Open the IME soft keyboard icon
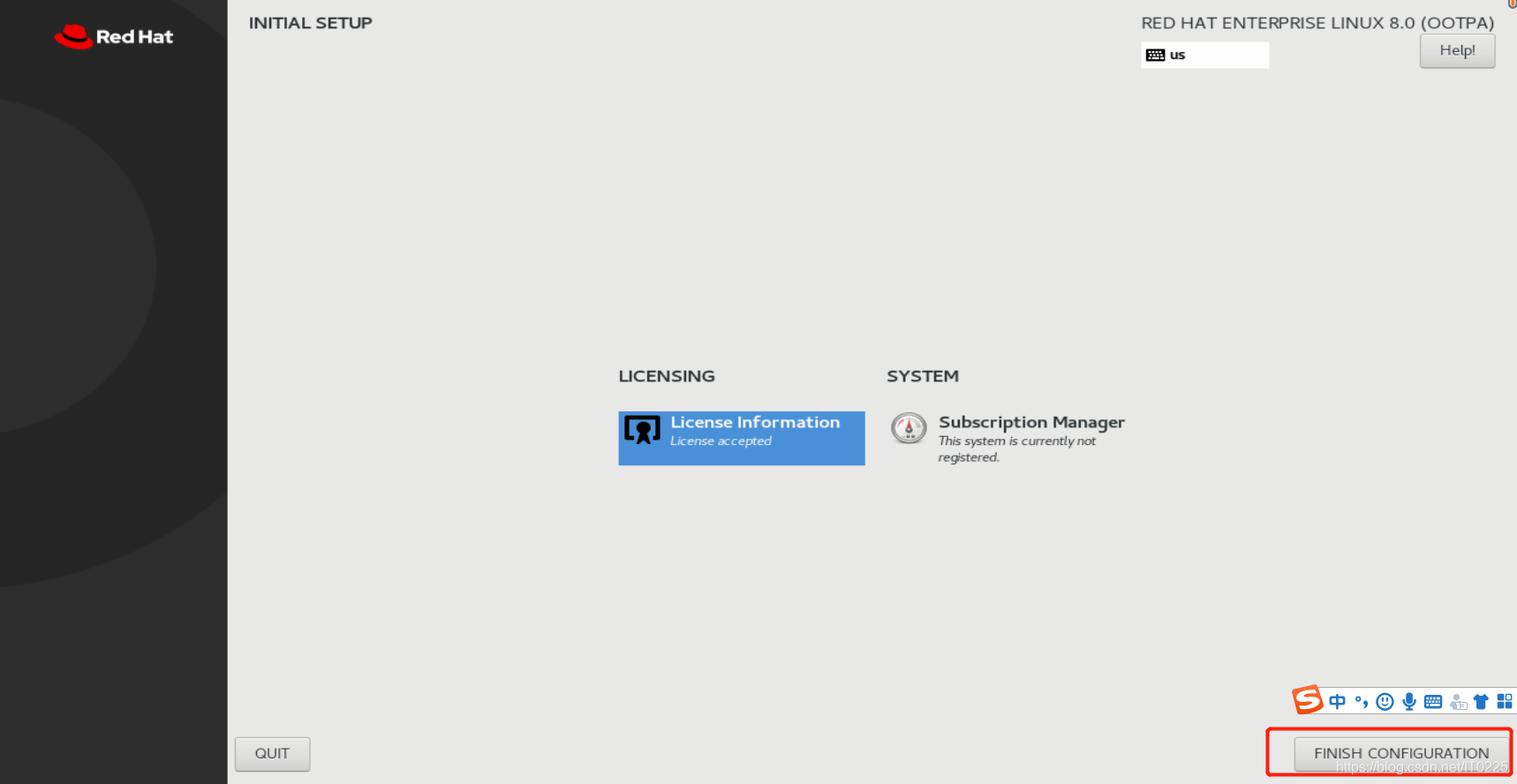 [x=1433, y=702]
